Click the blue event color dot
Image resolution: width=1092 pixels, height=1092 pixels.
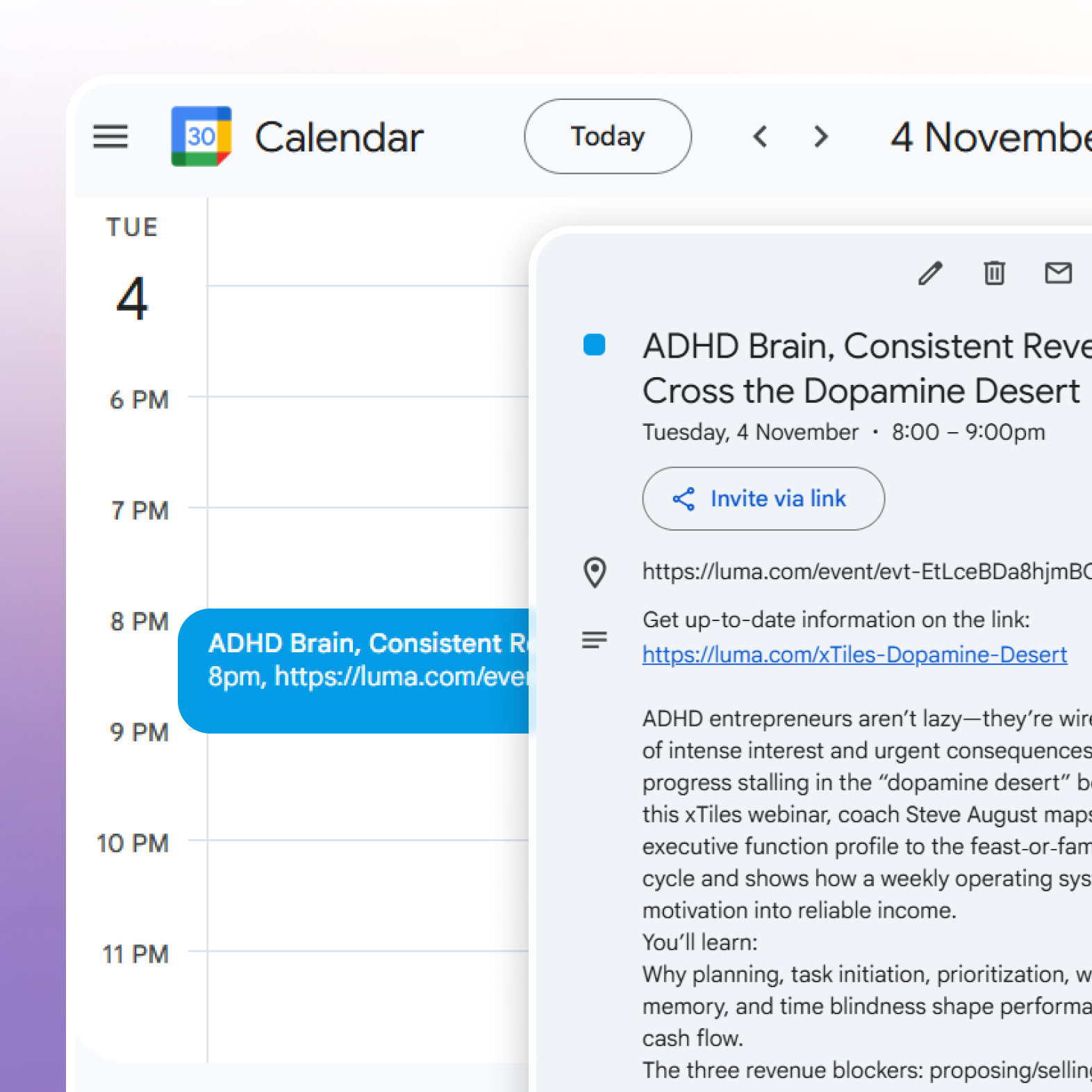click(x=595, y=345)
